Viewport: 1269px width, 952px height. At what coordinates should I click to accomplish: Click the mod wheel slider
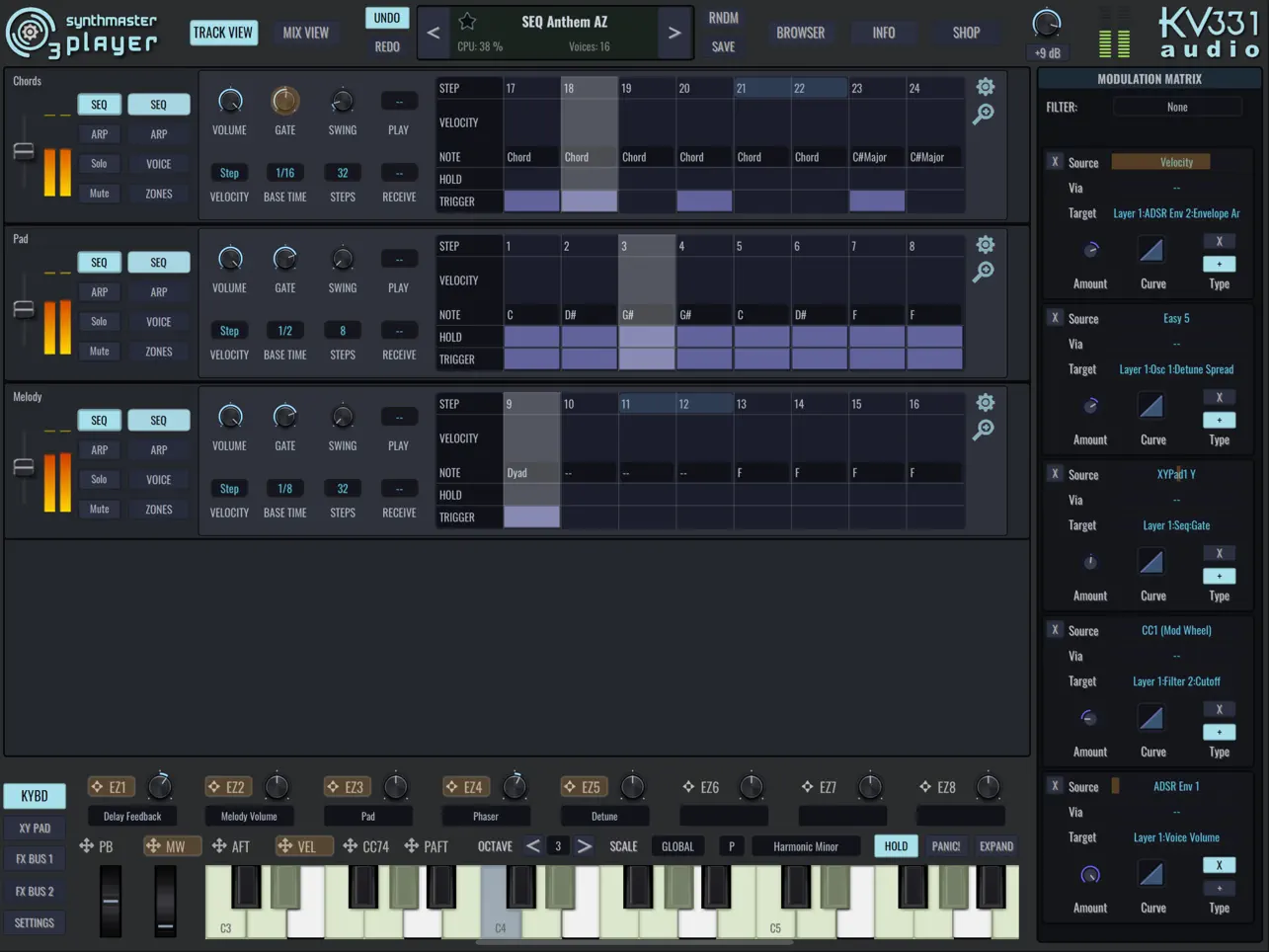(x=165, y=901)
